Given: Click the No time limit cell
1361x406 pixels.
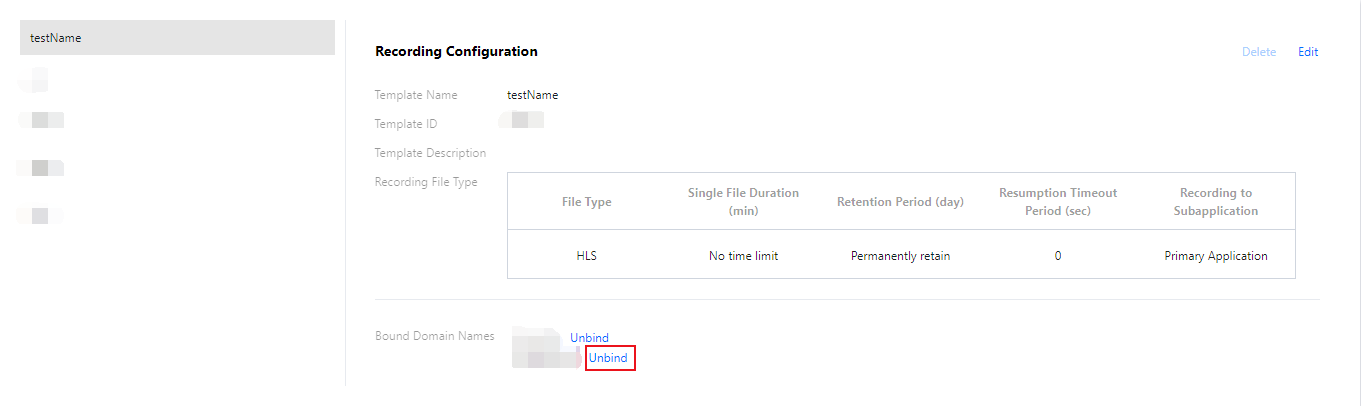Looking at the screenshot, I should tap(743, 256).
